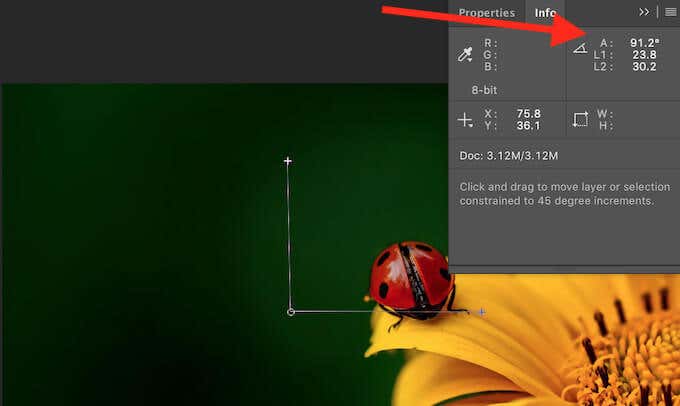Click the eyedropper color readout icon
680x406 pixels.
point(465,55)
